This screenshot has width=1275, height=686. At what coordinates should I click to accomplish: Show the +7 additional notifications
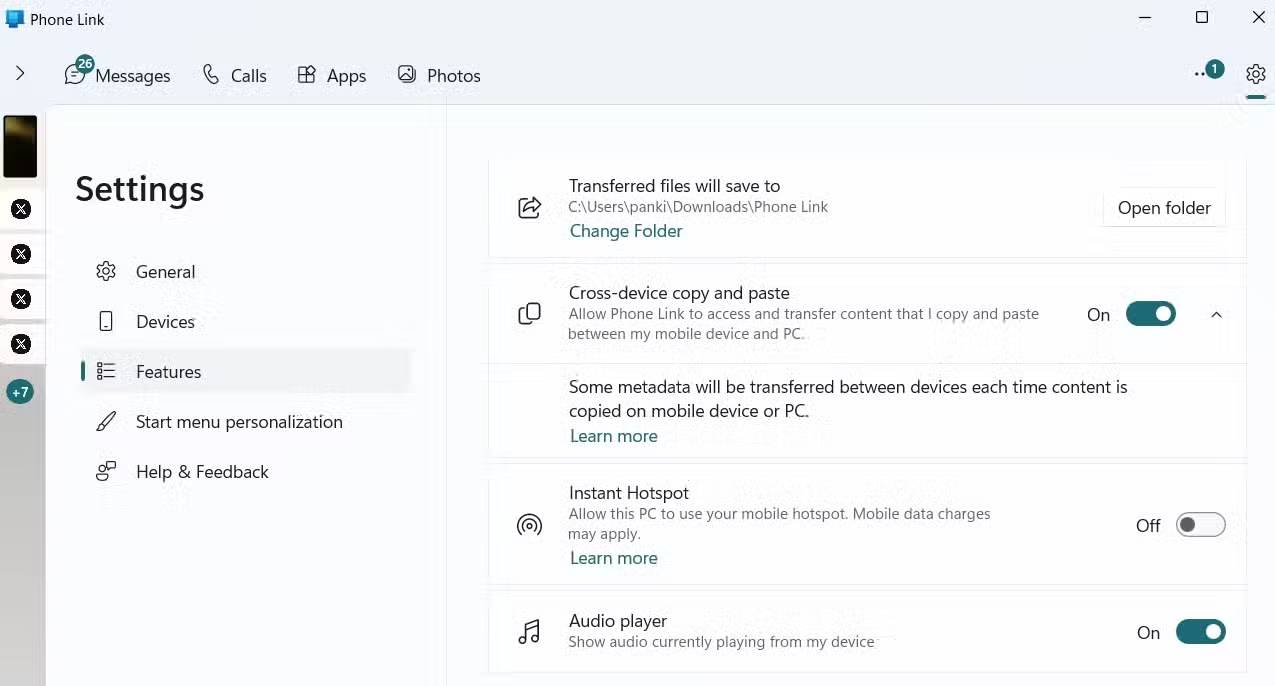[x=20, y=392]
